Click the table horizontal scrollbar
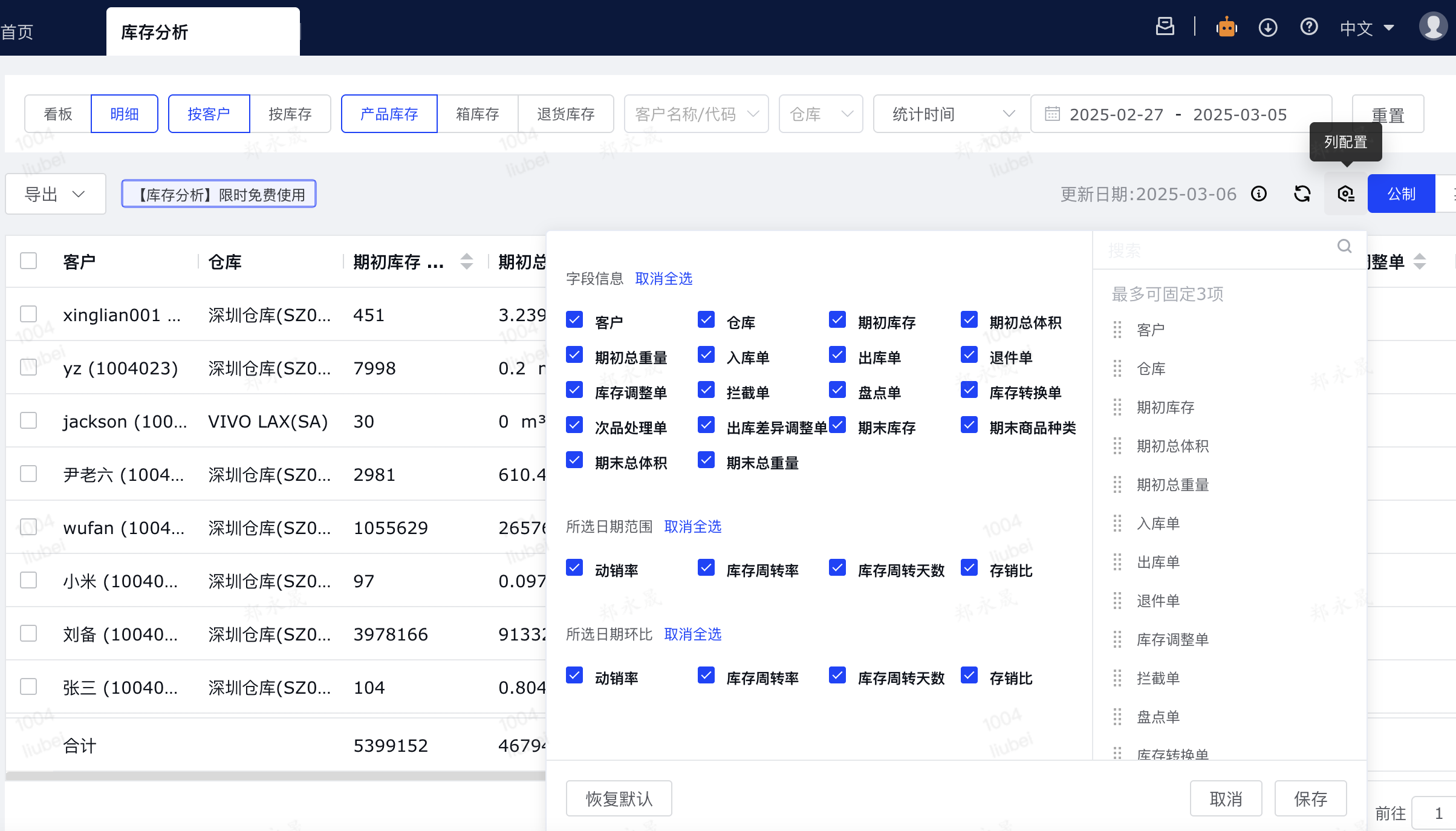This screenshot has height=831, width=1456. [x=275, y=776]
